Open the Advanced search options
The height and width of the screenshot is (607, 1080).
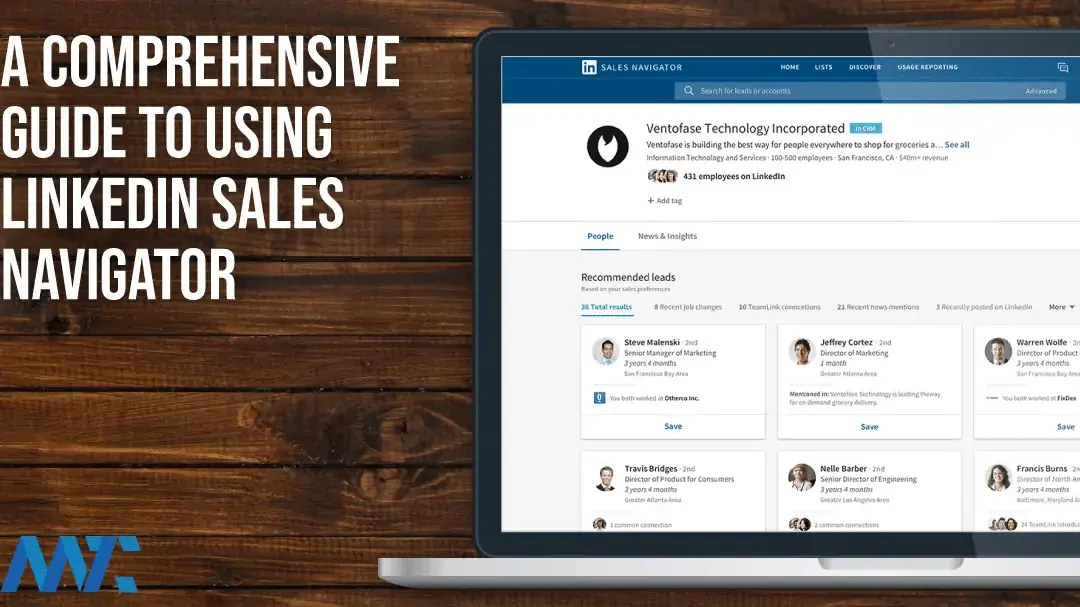point(1040,91)
